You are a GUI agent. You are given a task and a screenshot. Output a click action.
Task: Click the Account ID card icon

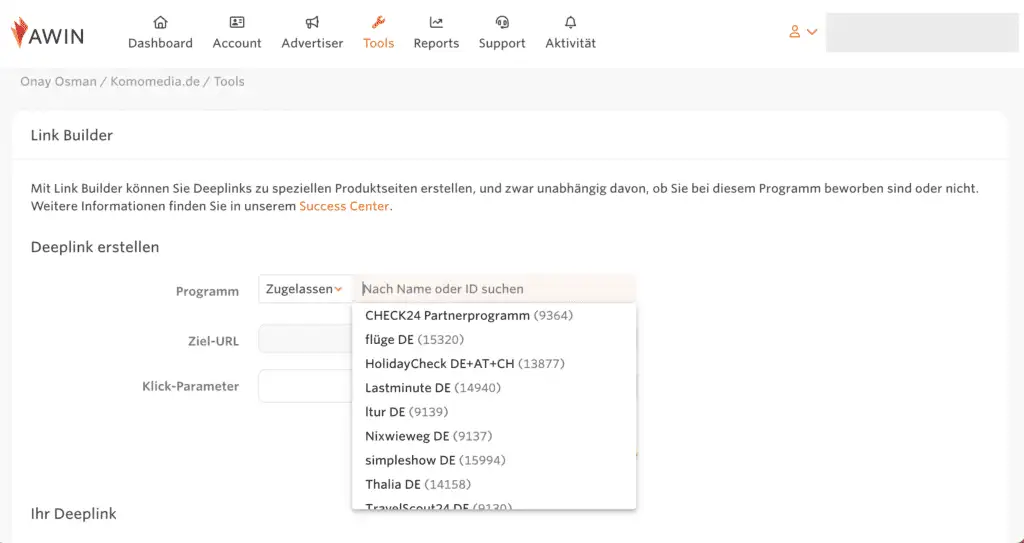(x=236, y=22)
